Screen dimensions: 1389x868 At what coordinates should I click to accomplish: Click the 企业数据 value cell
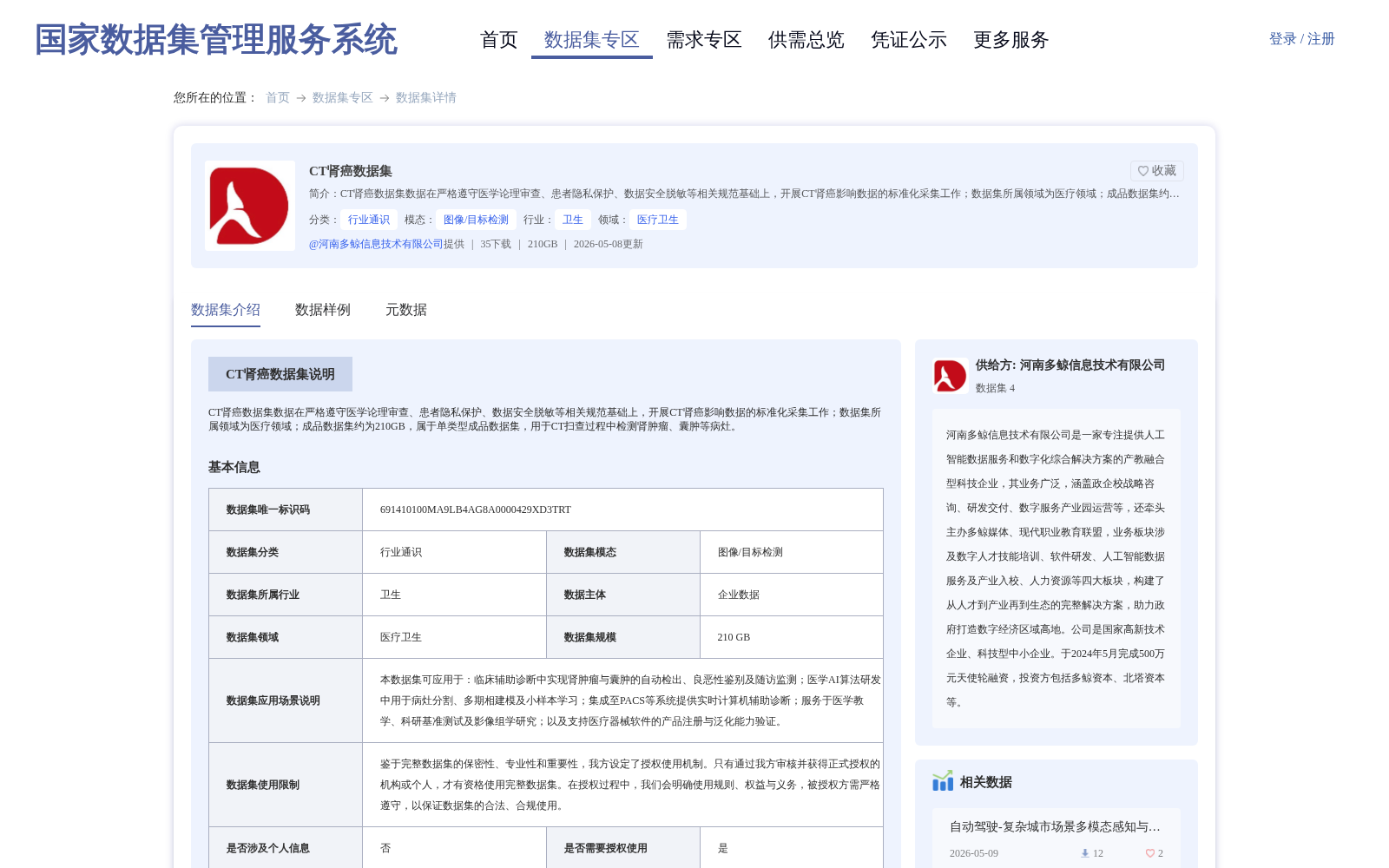point(792,595)
